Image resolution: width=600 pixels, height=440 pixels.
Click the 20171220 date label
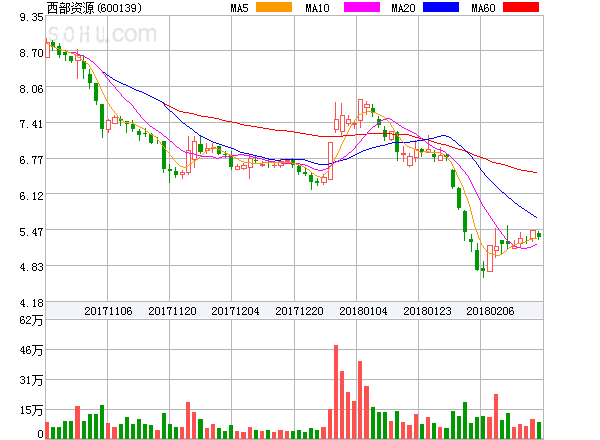coord(299,311)
